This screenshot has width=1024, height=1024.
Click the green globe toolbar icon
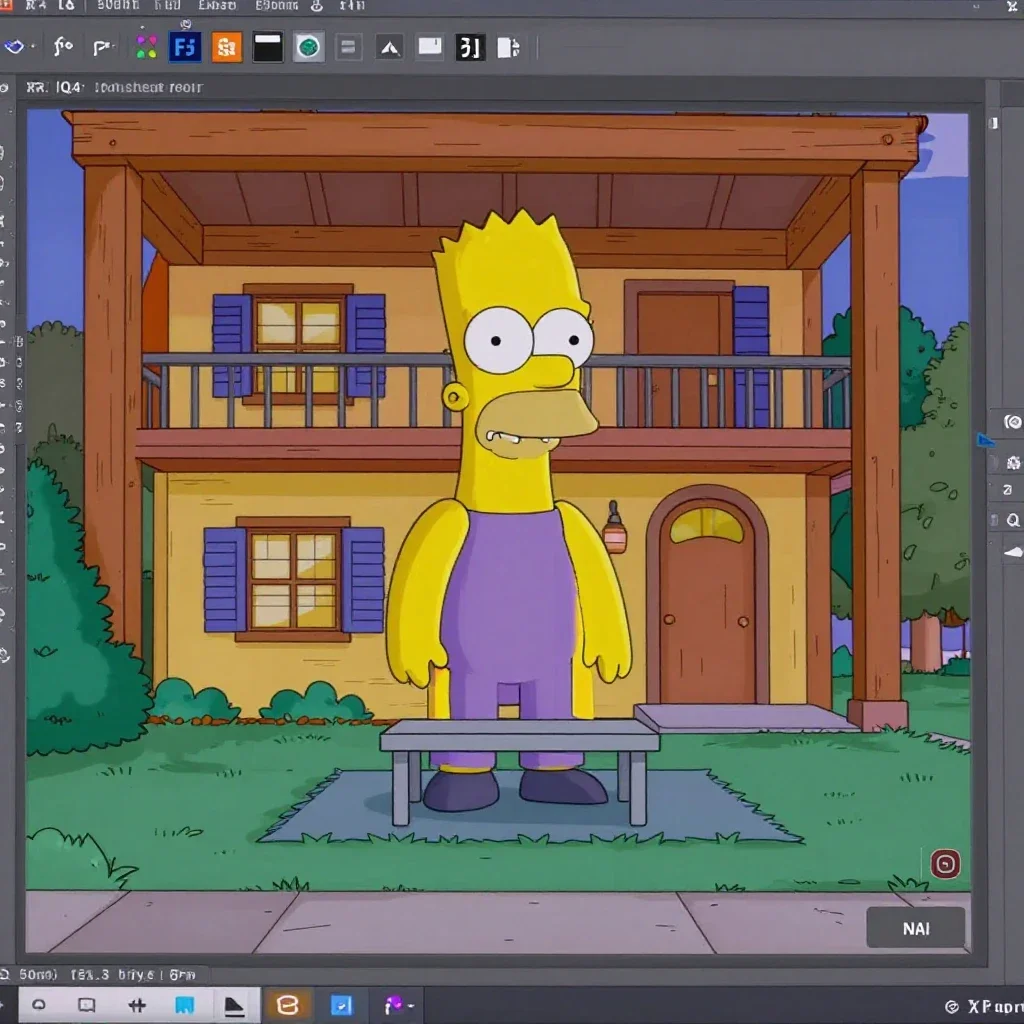pyautogui.click(x=308, y=47)
